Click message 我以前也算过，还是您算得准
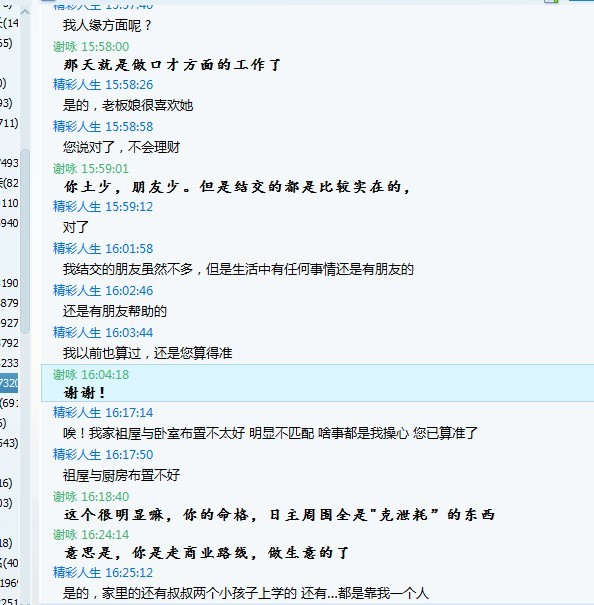The width and height of the screenshot is (594, 605). point(147,353)
